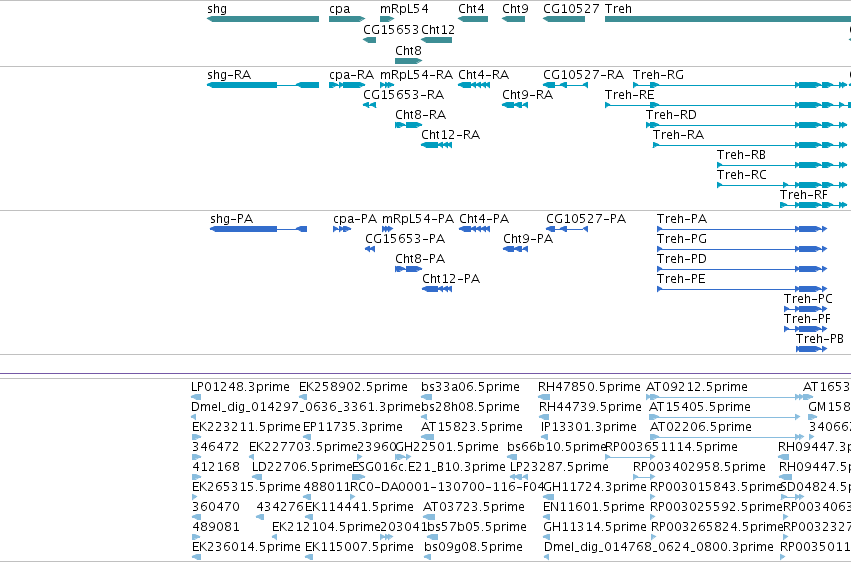The height and width of the screenshot is (562, 851).
Task: Click the cpa-PA protein feature
Action: 342,229
